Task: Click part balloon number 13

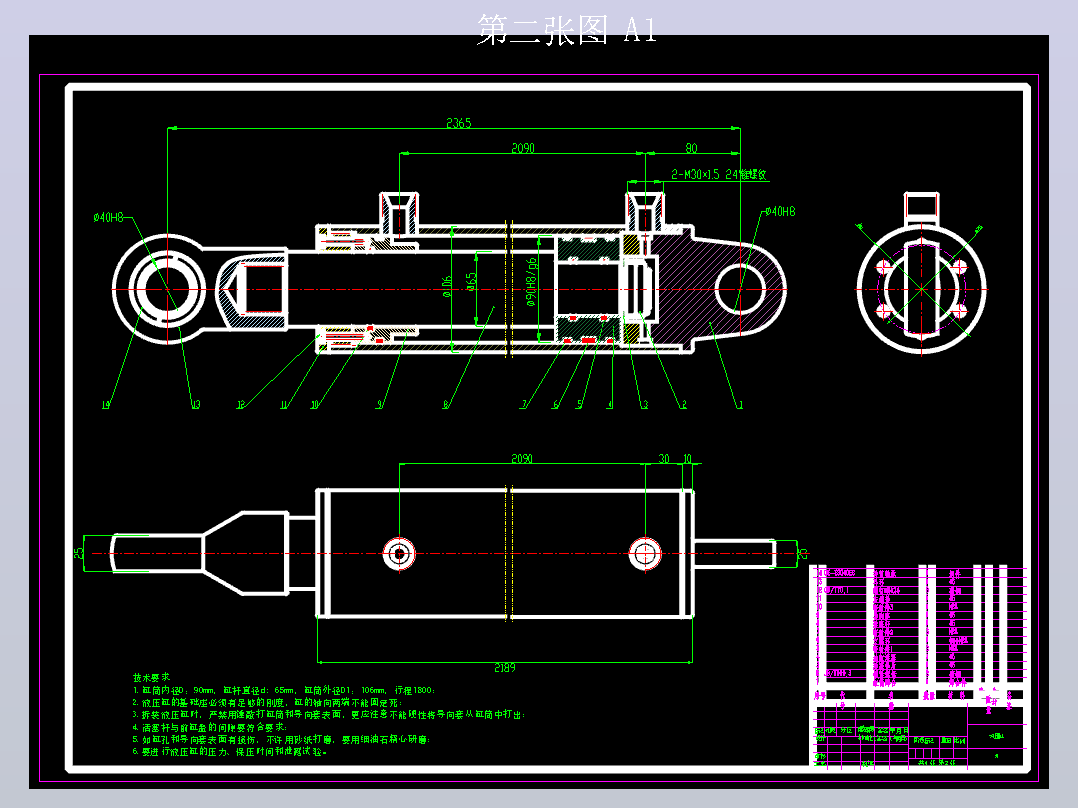Action: (x=195, y=405)
